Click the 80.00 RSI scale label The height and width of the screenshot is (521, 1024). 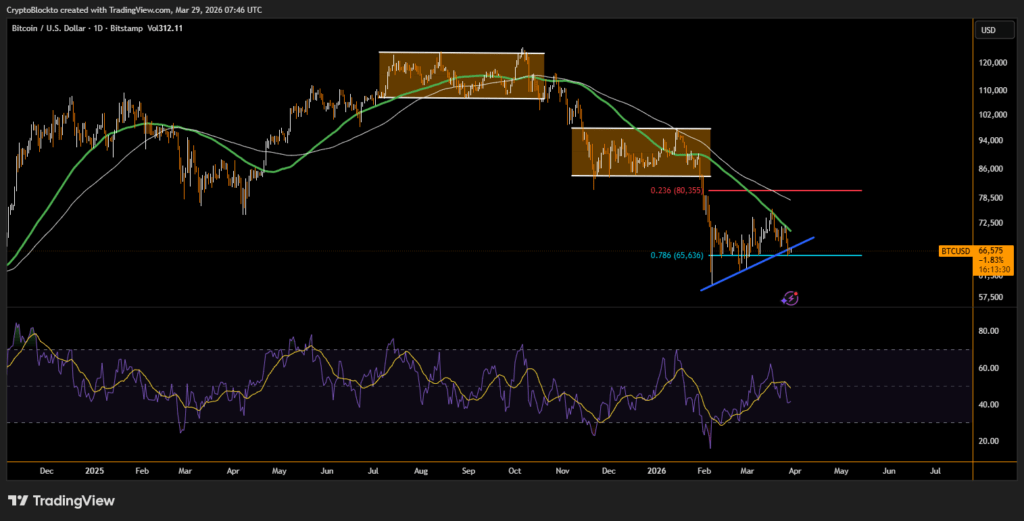[990, 330]
